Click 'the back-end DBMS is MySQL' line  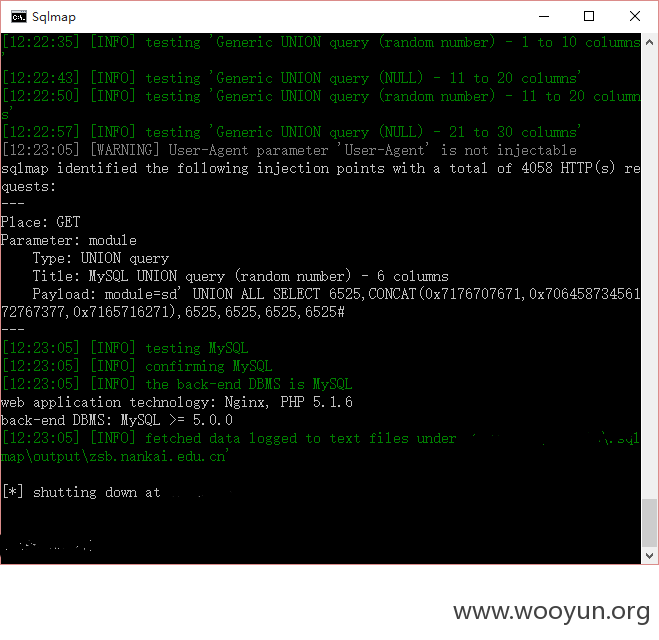coord(177,384)
